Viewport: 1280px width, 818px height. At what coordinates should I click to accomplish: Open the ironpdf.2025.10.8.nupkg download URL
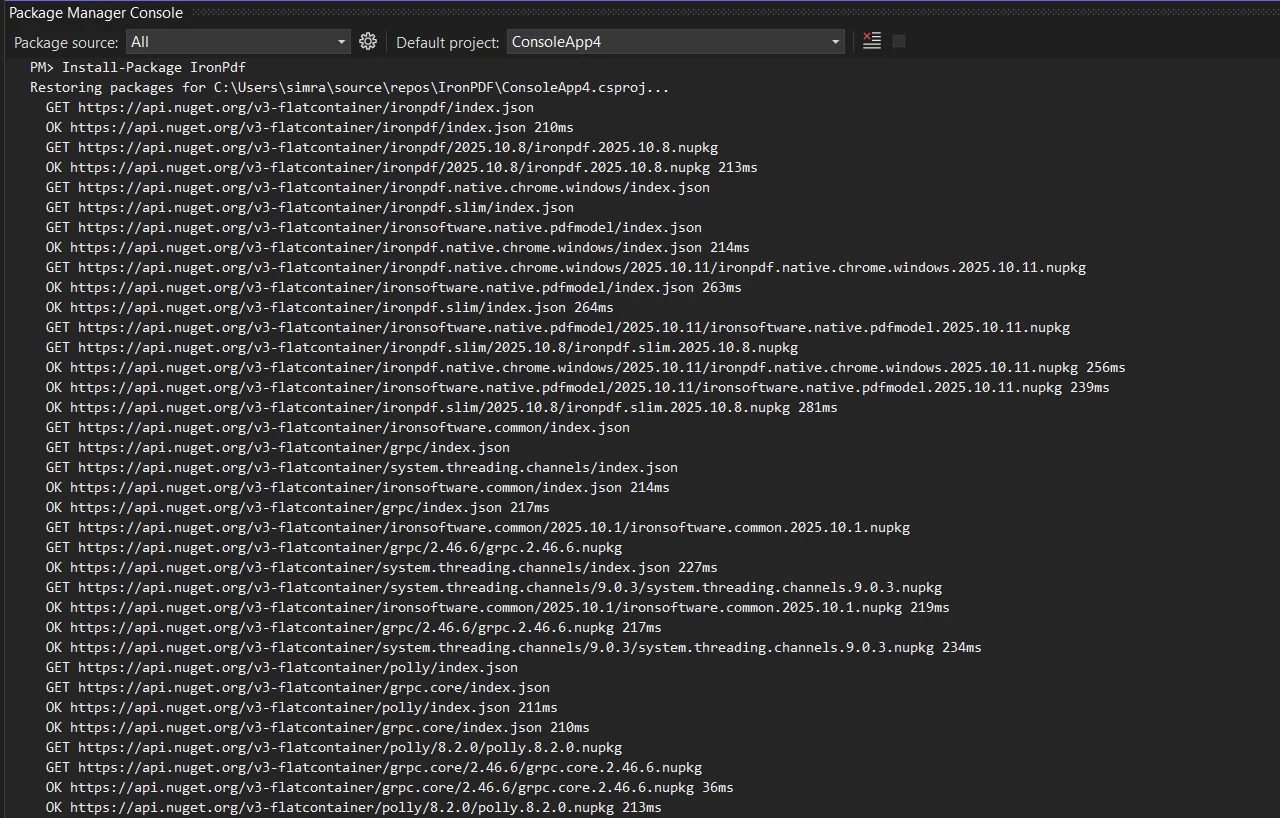tap(380, 147)
